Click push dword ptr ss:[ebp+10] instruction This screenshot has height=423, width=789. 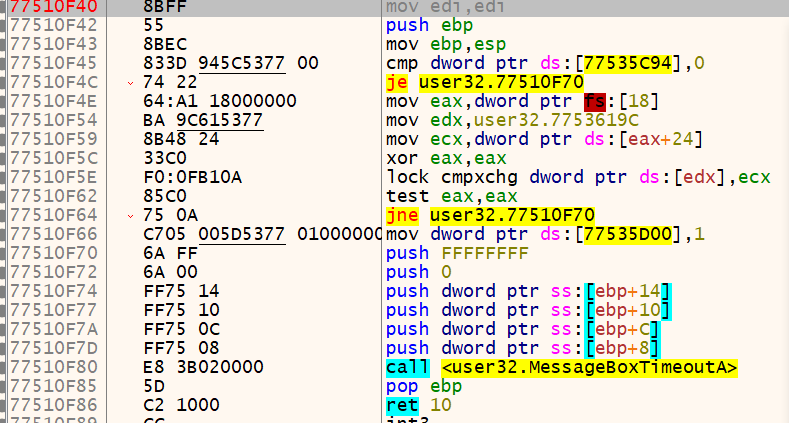[528, 310]
